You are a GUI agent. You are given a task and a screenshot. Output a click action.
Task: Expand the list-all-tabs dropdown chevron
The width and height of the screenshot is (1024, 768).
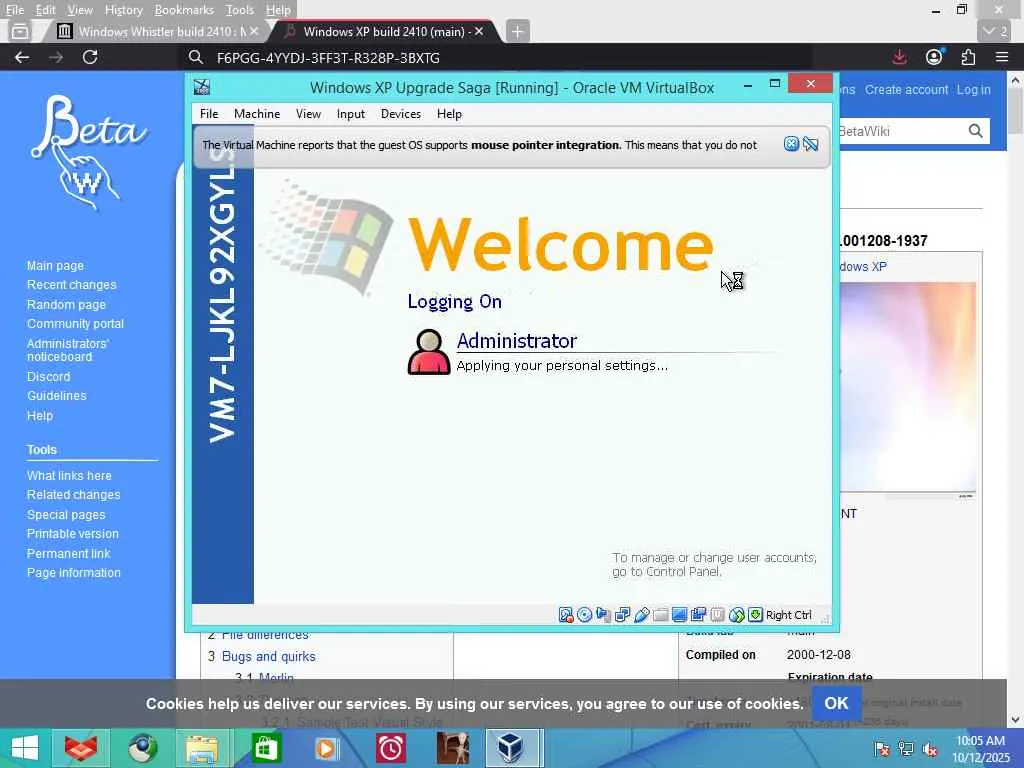pos(995,31)
